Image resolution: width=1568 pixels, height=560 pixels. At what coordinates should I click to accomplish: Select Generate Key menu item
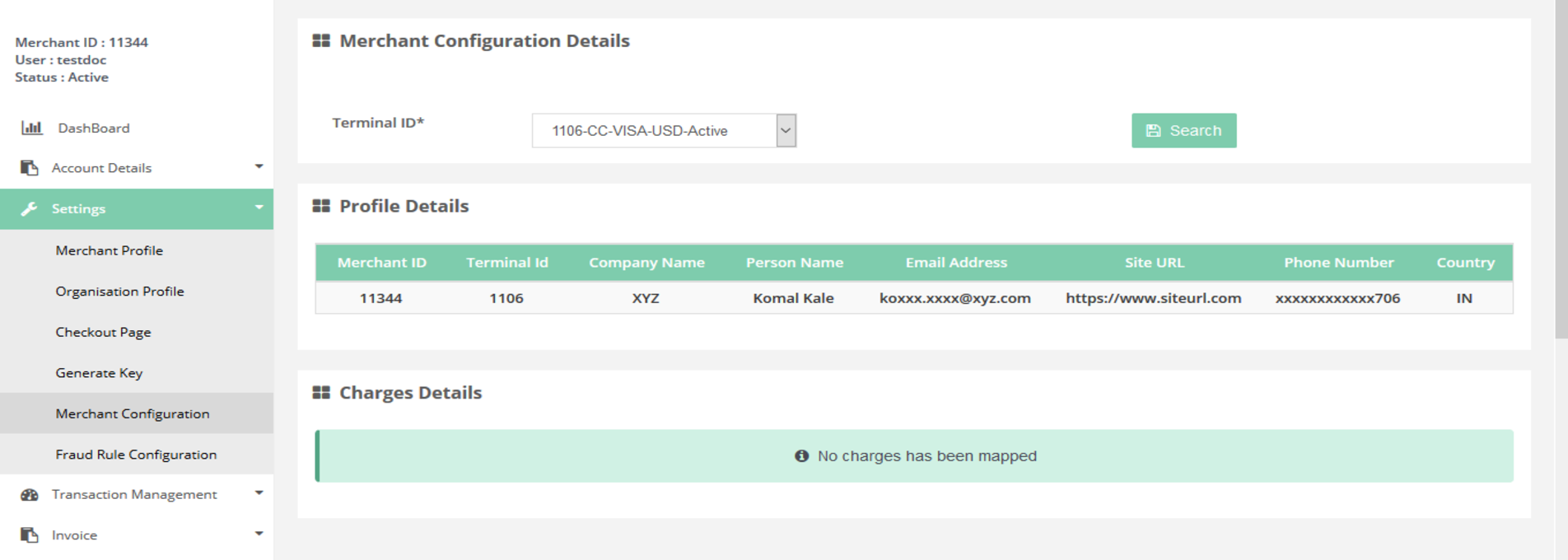[99, 373]
